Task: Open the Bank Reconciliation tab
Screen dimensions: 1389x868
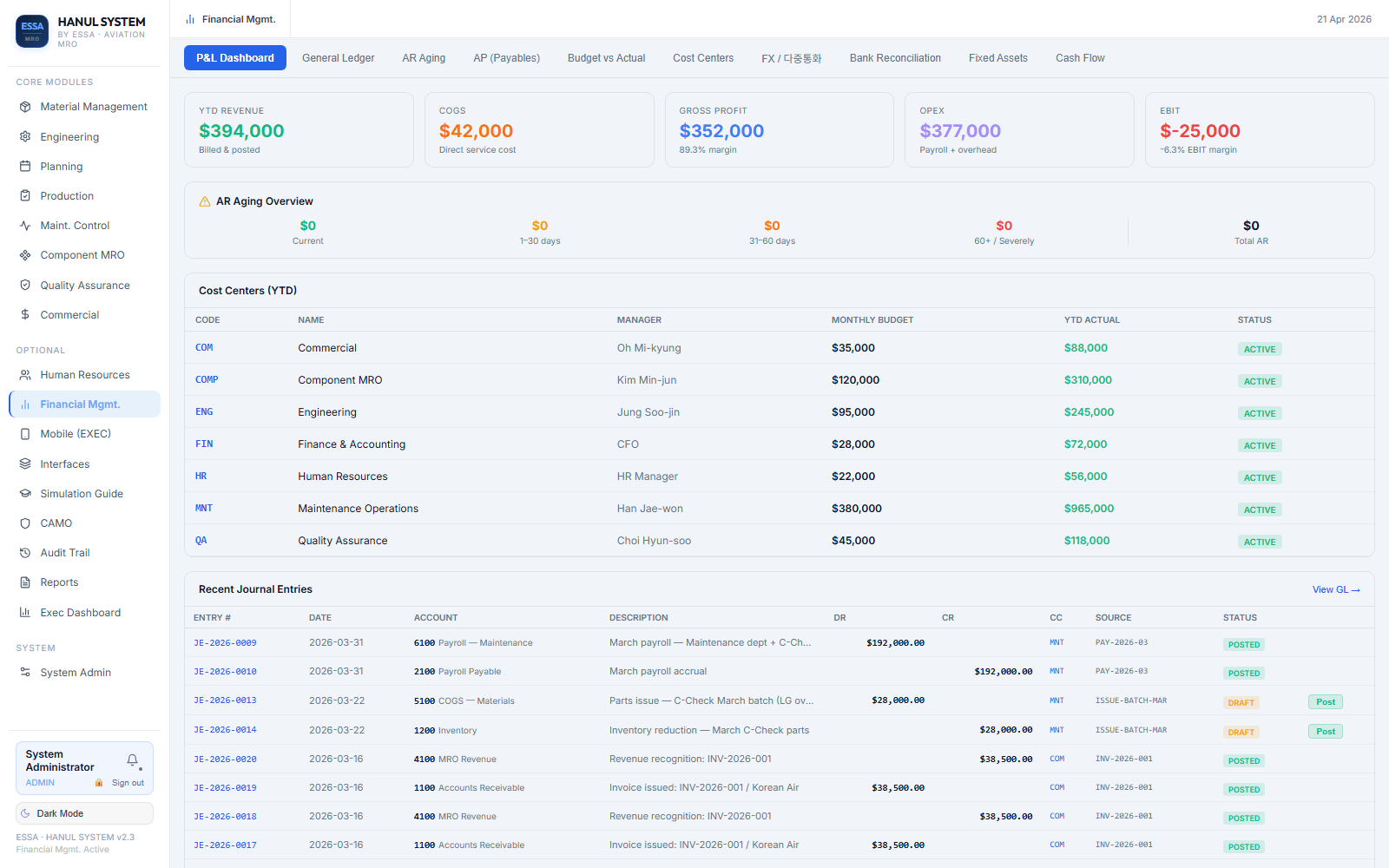Action: (895, 58)
